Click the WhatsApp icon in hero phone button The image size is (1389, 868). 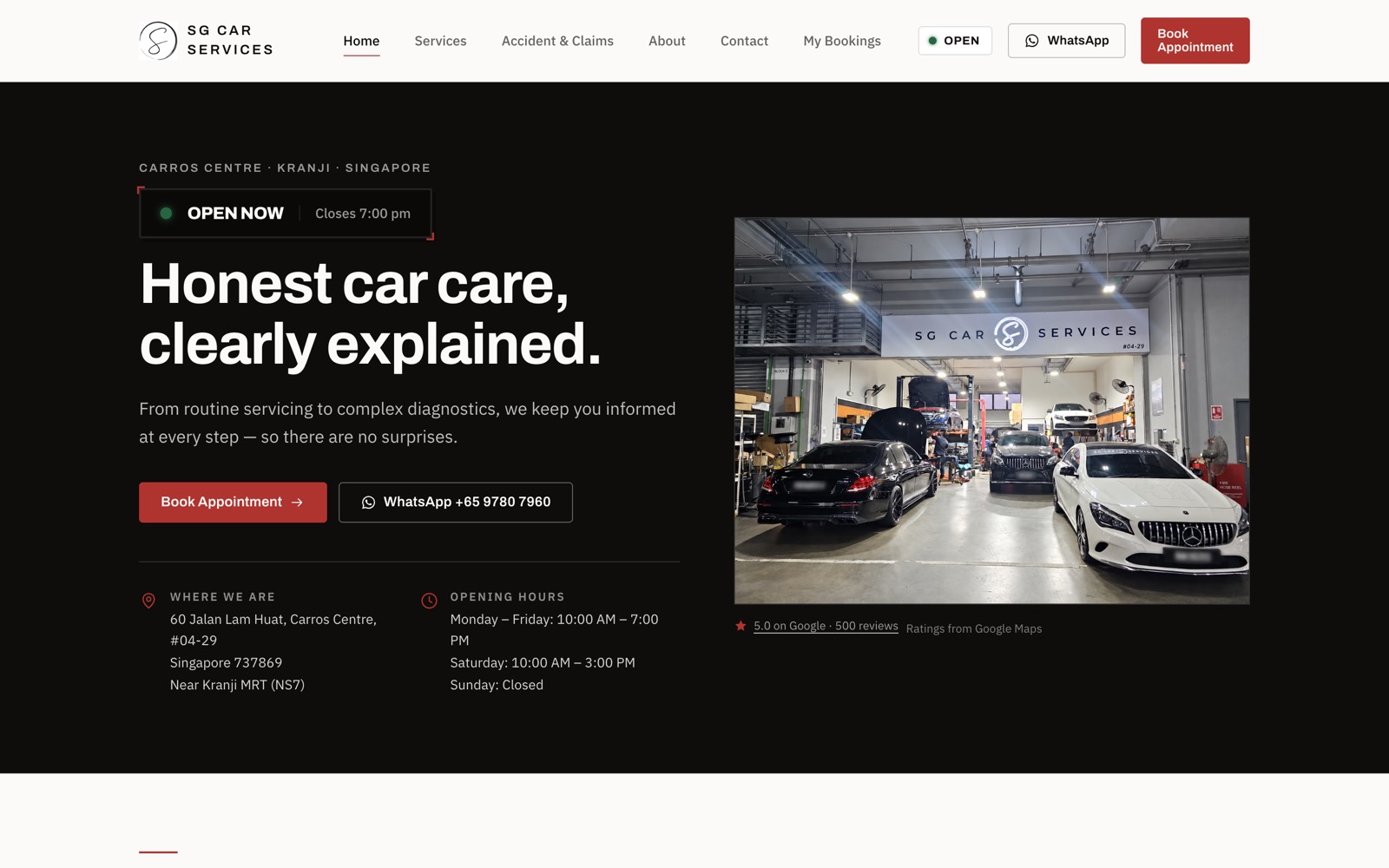(x=368, y=503)
